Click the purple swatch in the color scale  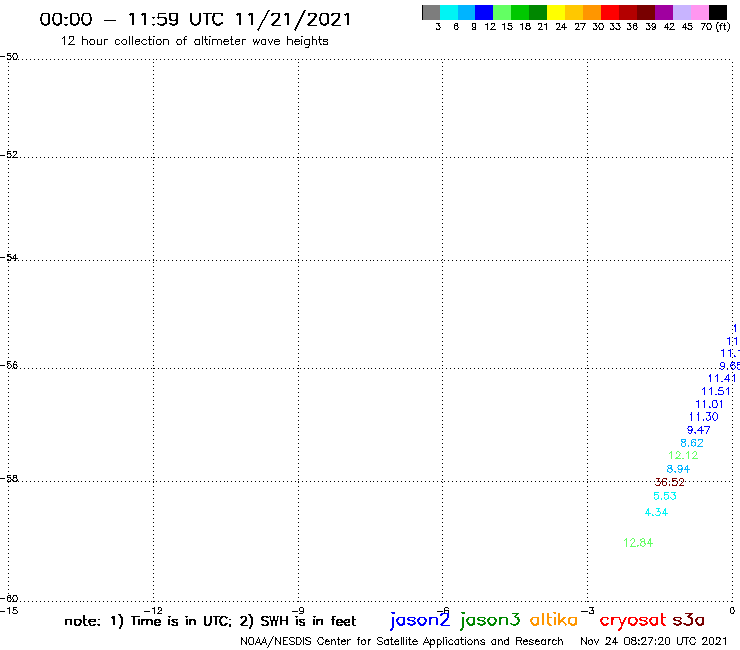click(x=664, y=12)
